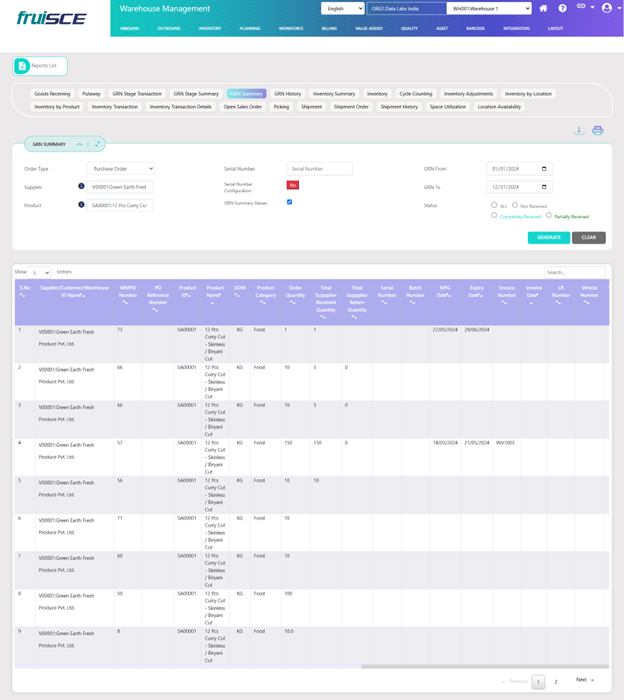Switch to the GRN History tab
Image resolution: width=624 pixels, height=700 pixels.
[x=287, y=94]
